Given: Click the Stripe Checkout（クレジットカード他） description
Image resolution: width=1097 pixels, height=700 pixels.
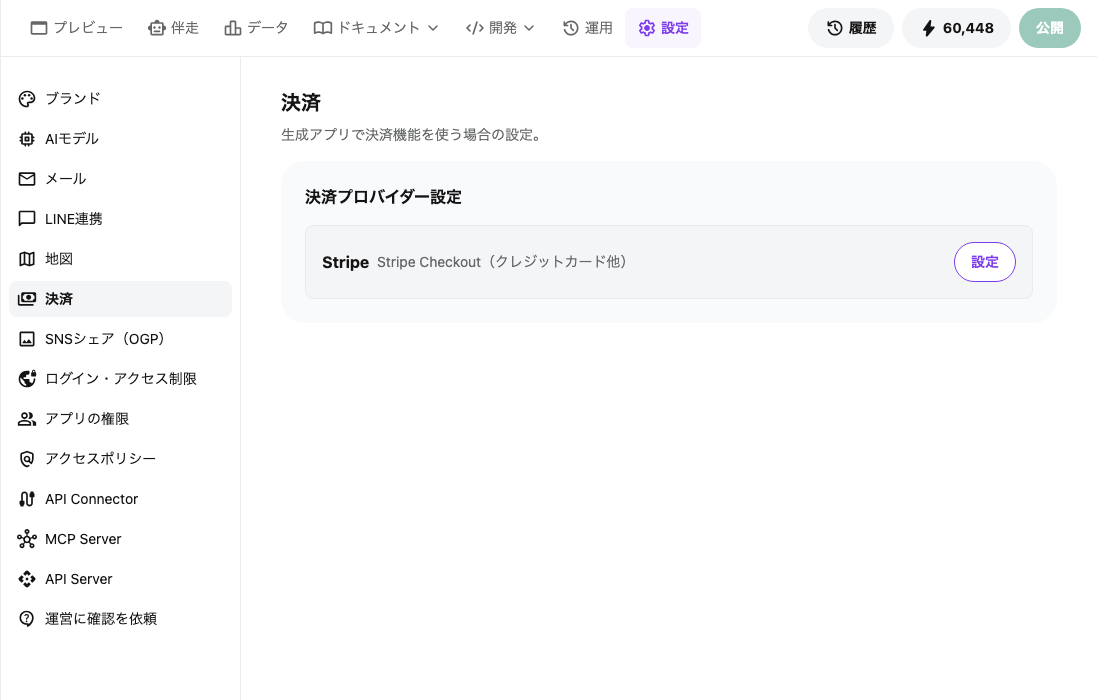Looking at the screenshot, I should (502, 262).
